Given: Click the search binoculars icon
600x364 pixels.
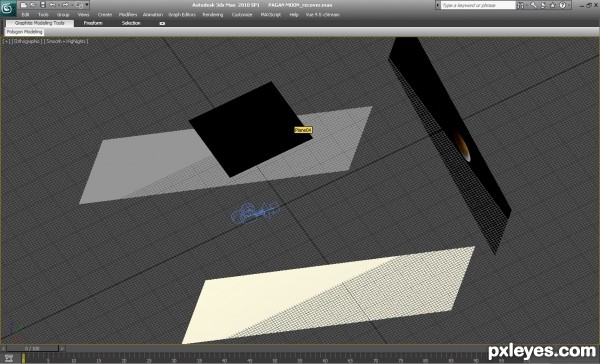Looking at the screenshot, I should coord(520,5).
